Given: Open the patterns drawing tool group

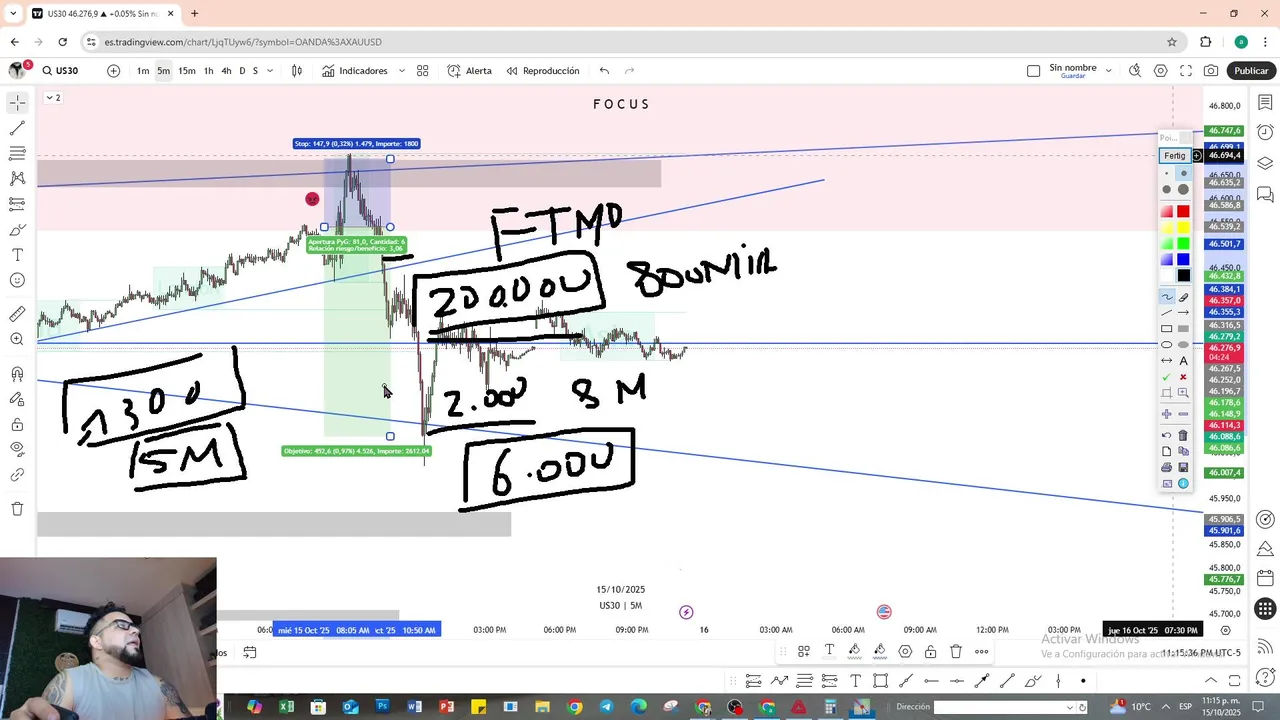Looking at the screenshot, I should (x=17, y=178).
